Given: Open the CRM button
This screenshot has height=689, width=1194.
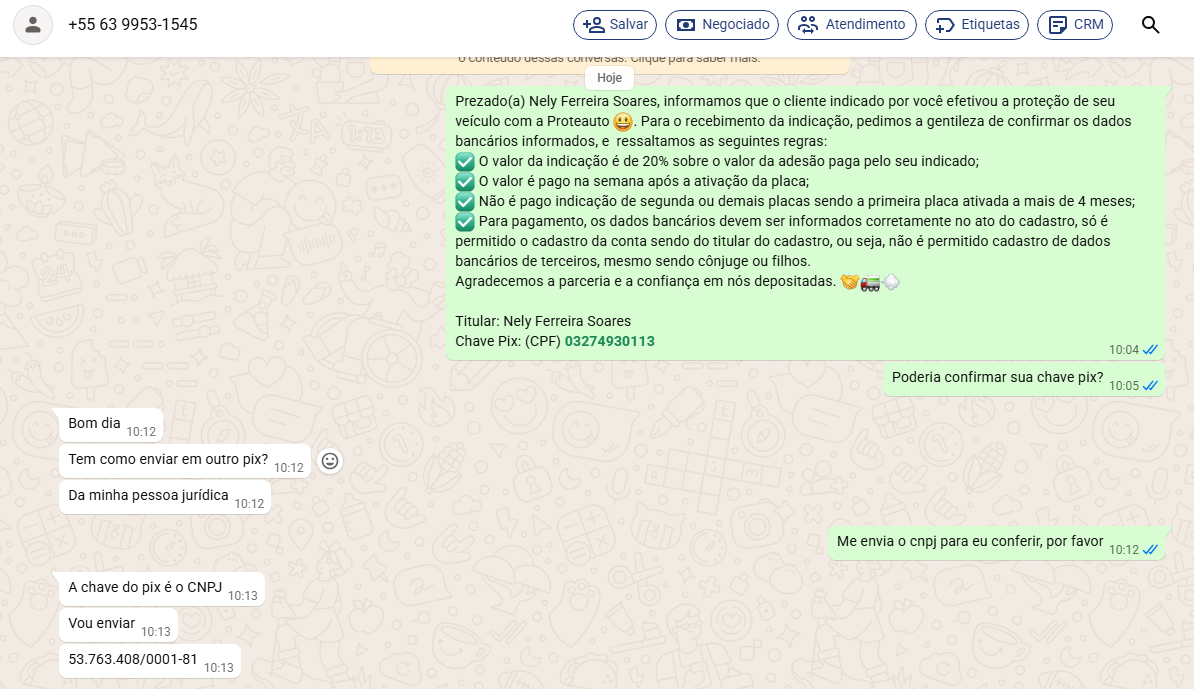Looking at the screenshot, I should tap(1075, 25).
